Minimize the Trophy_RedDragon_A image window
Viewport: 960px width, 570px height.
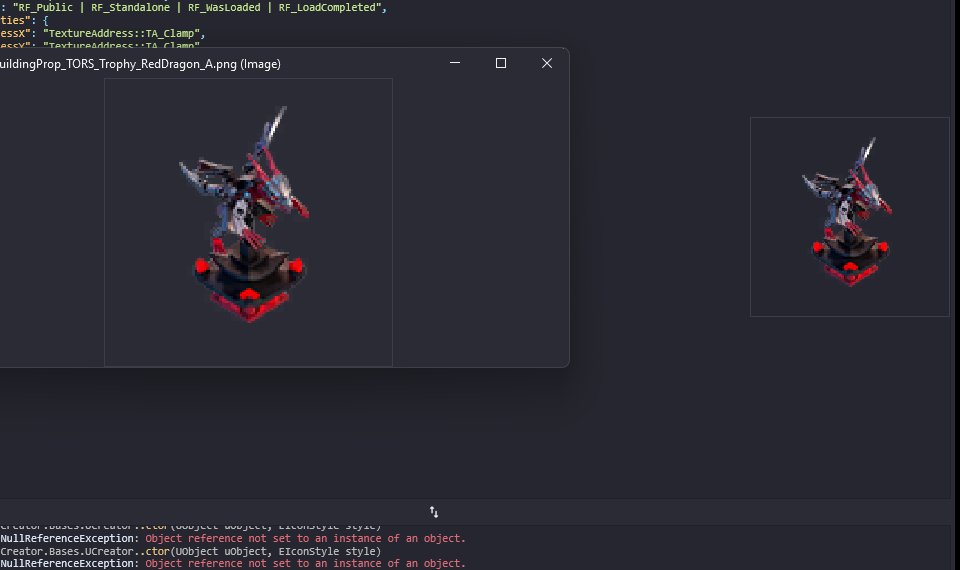(x=455, y=63)
